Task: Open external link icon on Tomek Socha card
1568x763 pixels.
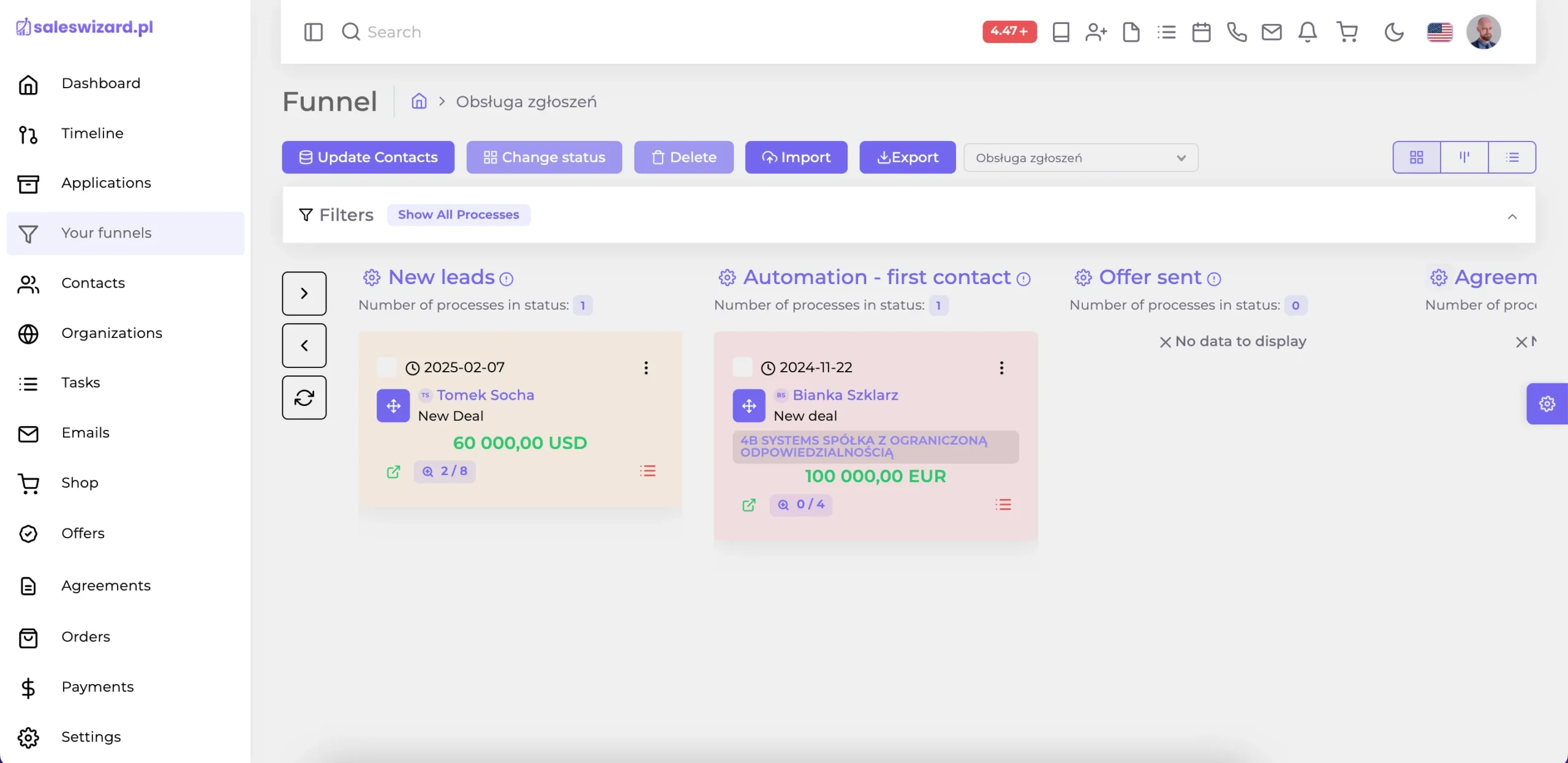Action: (393, 472)
